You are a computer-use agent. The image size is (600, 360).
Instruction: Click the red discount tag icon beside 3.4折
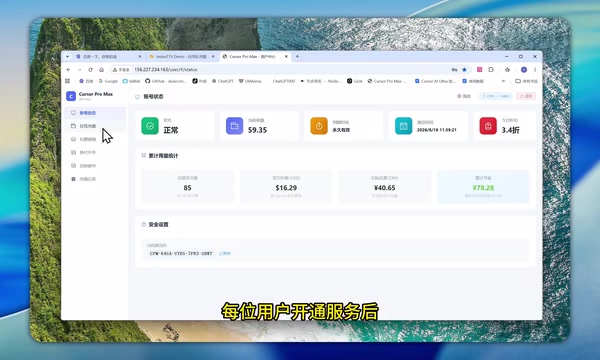click(x=488, y=126)
